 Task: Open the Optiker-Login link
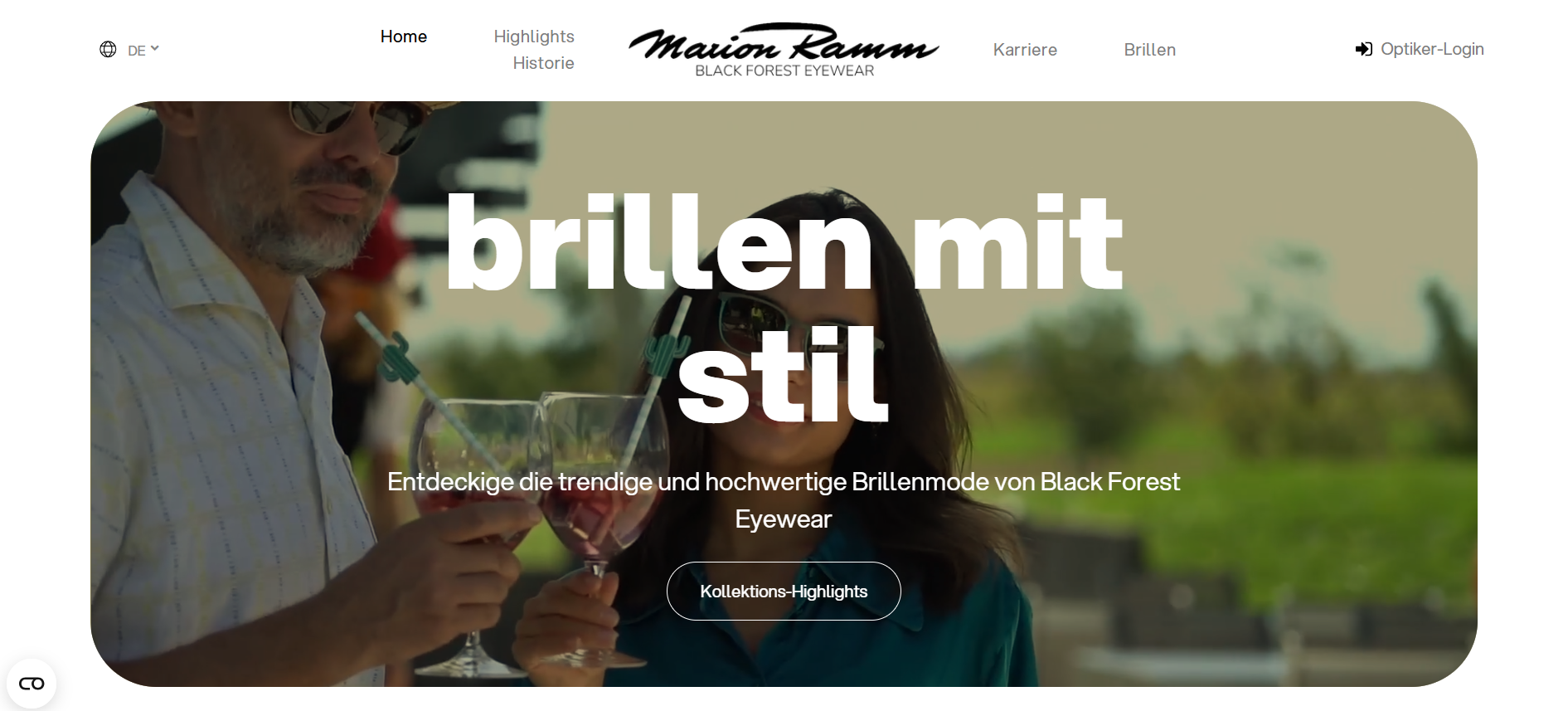coord(1432,49)
